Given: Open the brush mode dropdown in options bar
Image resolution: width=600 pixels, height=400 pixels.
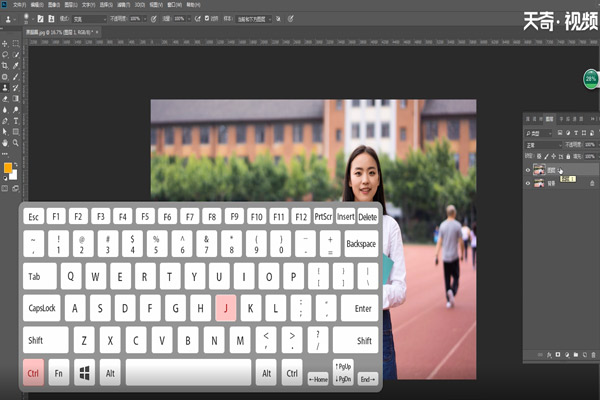Looking at the screenshot, I should (x=90, y=19).
